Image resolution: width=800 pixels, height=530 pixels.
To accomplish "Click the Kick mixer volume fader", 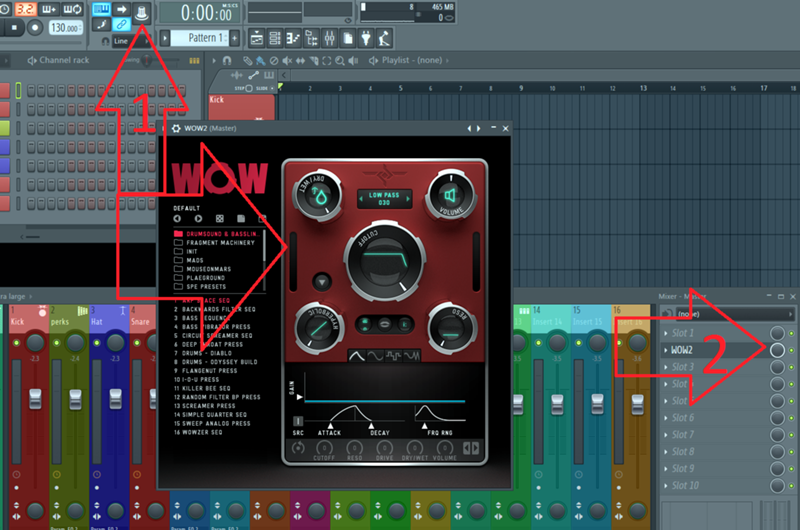I will point(35,399).
